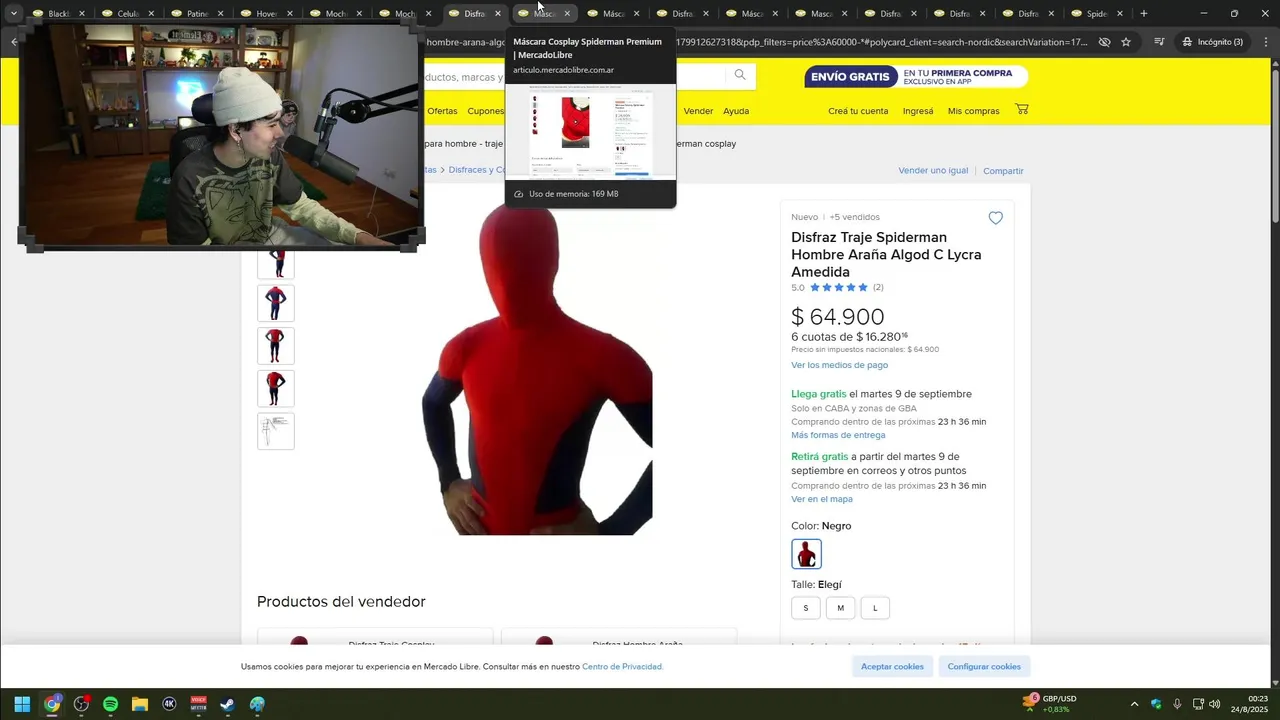Image resolution: width=1280 pixels, height=720 pixels.
Task: Select size M
Action: [840, 608]
